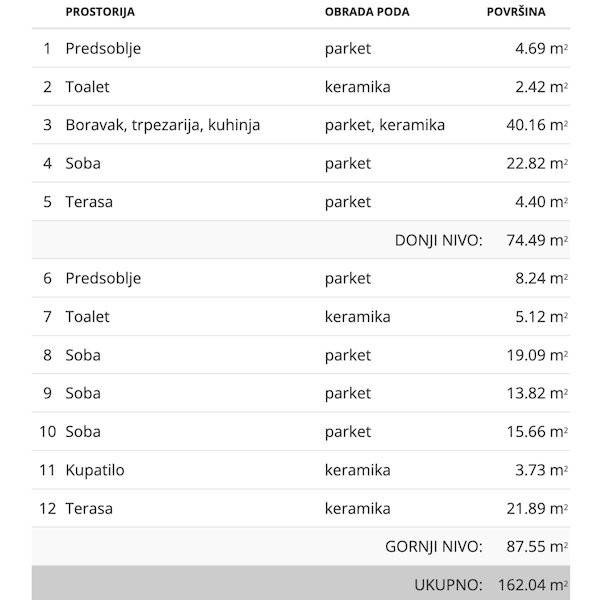Screen dimensions: 599x600
Task: Click the DONJI NIVO subtotal label
Action: click(439, 240)
